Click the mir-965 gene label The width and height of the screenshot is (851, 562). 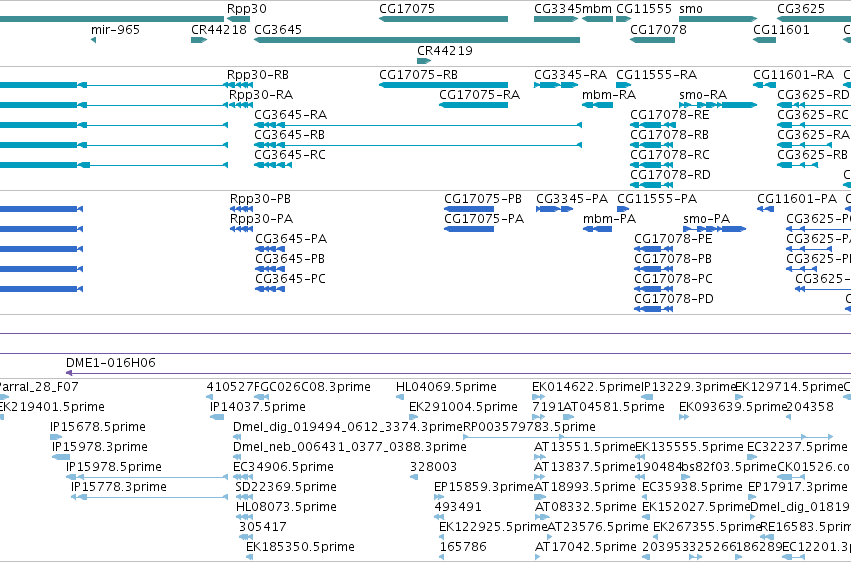(115, 29)
